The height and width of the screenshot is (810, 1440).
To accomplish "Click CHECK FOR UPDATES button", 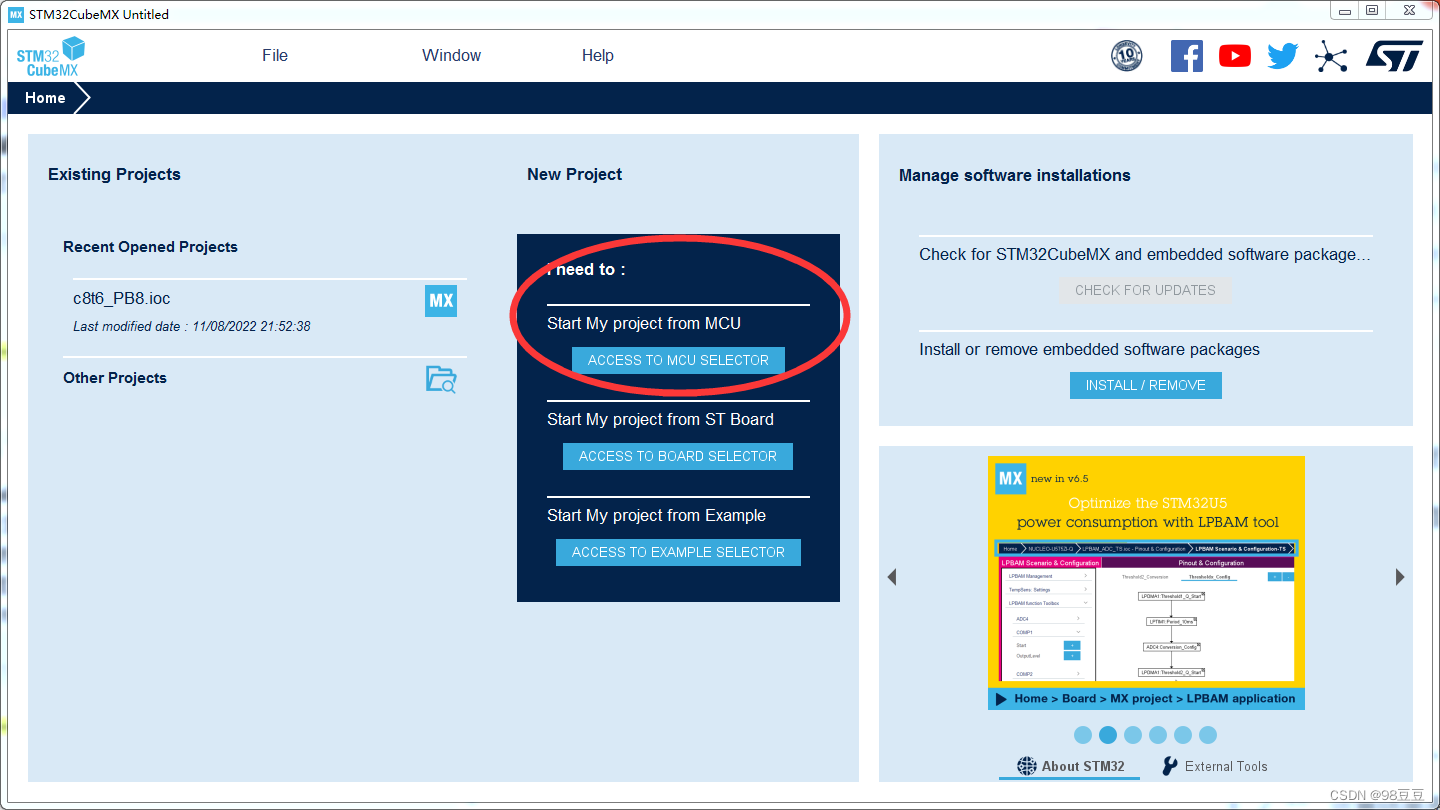I will [x=1145, y=290].
